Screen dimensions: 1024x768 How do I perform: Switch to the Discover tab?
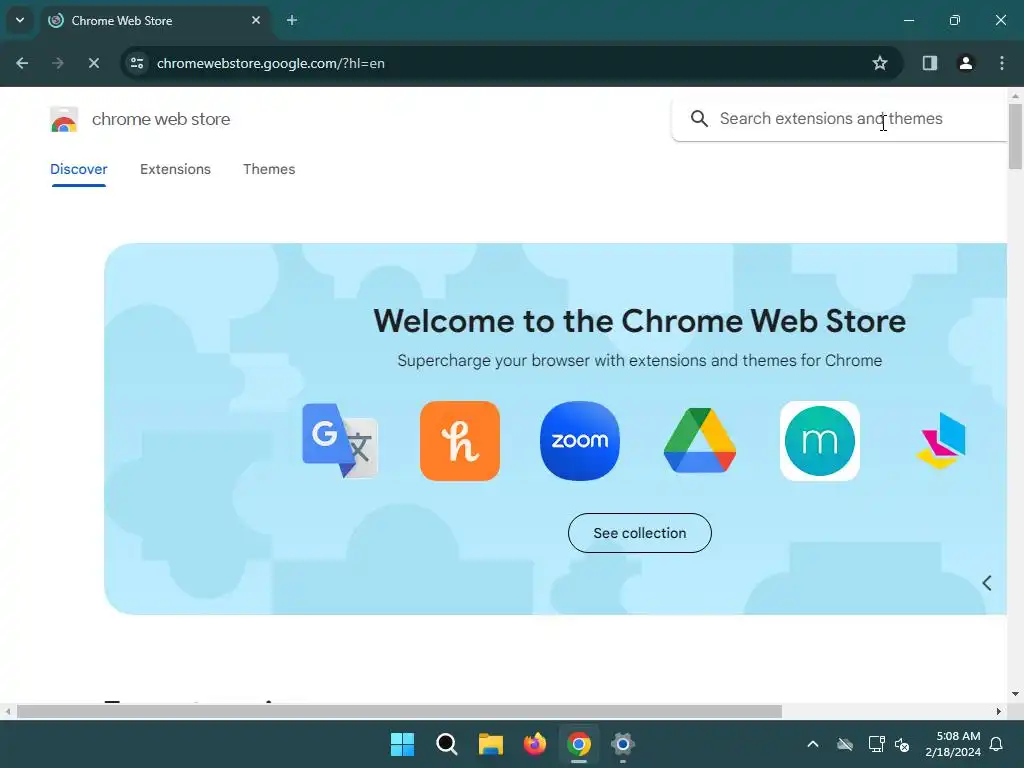coord(78,169)
